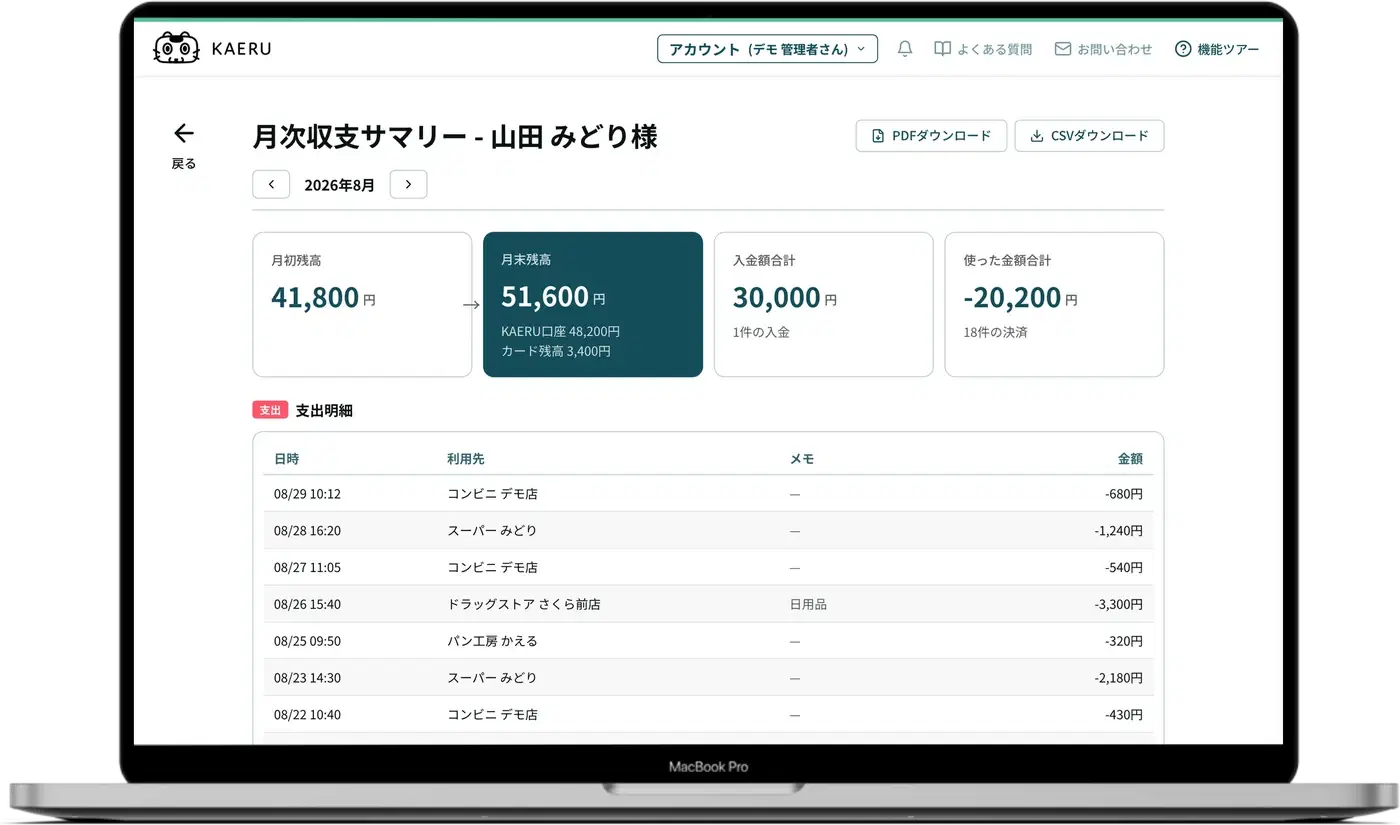Image resolution: width=1400 pixels, height=825 pixels.
Task: Click the メモ column header
Action: click(802, 459)
